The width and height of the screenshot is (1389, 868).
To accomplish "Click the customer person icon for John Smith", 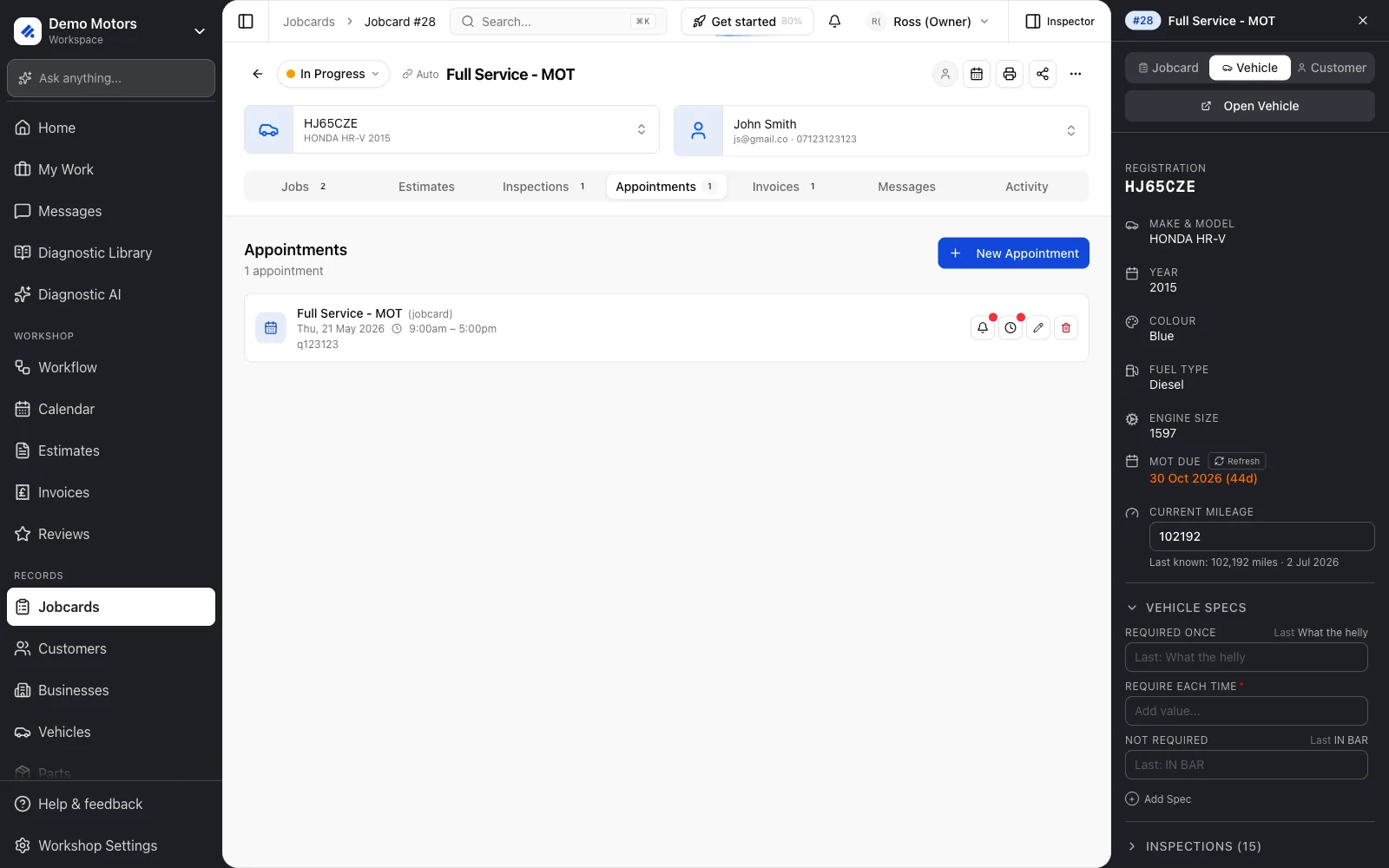I will pos(698,130).
